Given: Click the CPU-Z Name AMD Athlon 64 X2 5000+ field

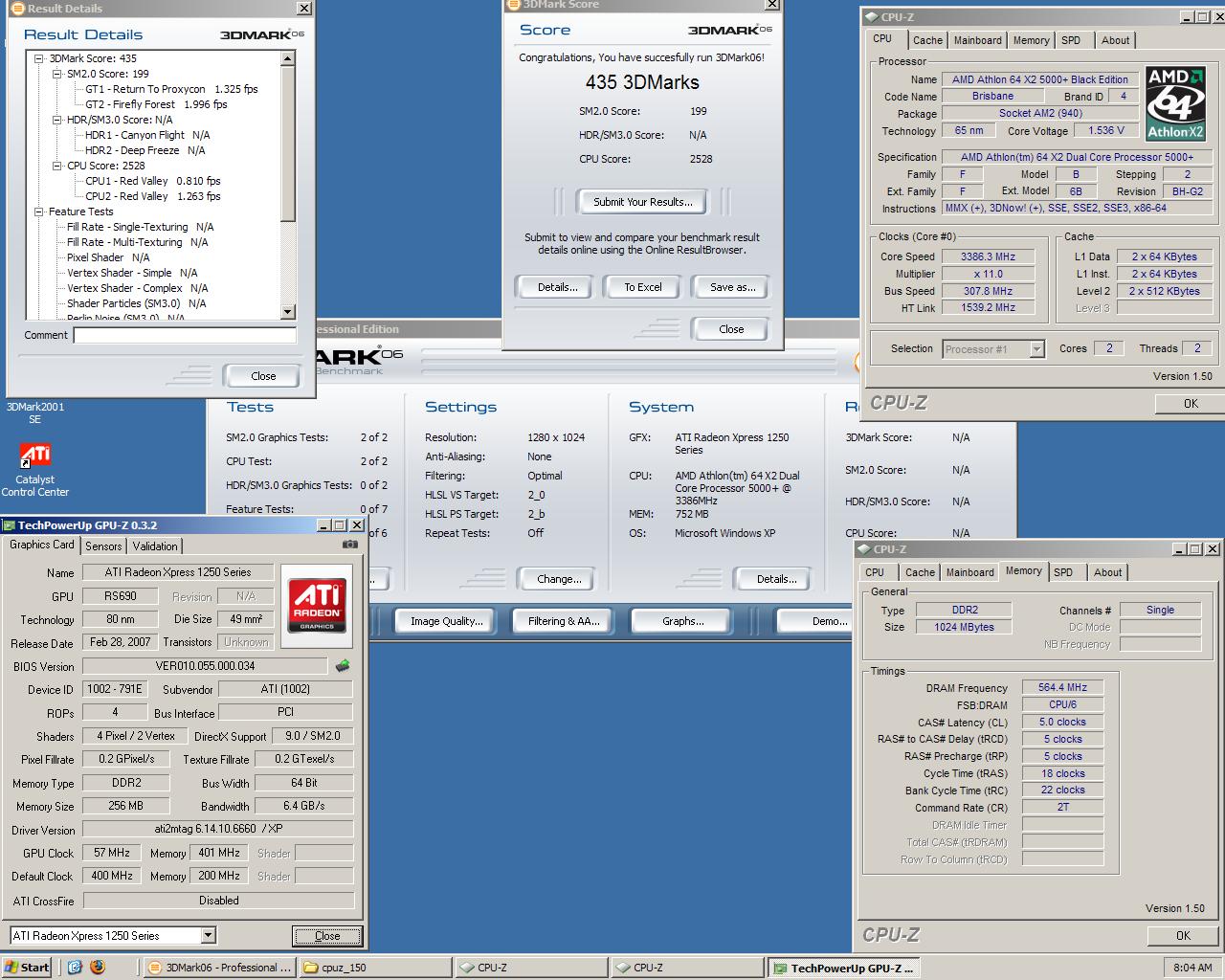Looking at the screenshot, I should pyautogui.click(x=1040, y=79).
